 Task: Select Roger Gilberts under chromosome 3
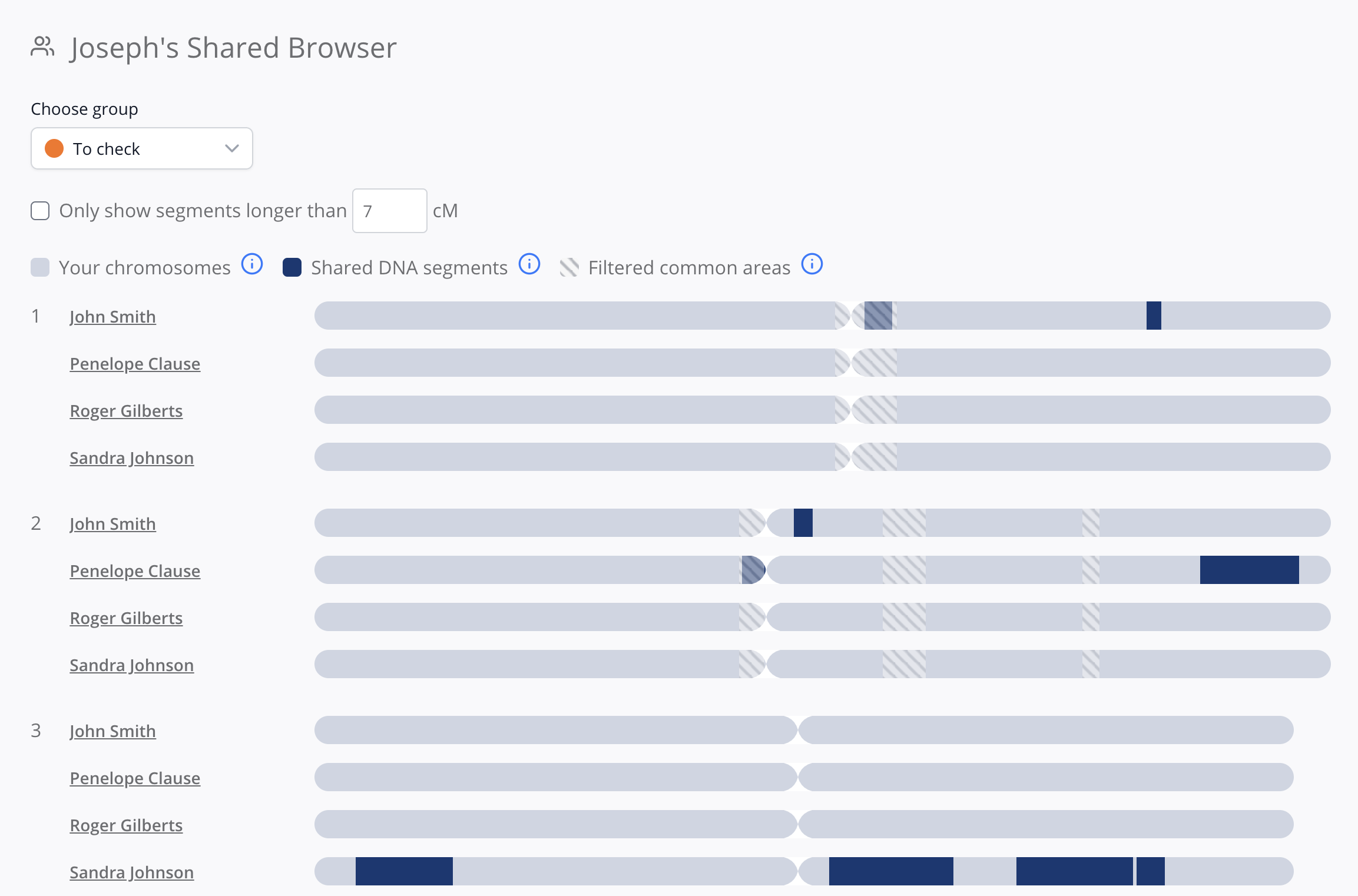coord(126,825)
